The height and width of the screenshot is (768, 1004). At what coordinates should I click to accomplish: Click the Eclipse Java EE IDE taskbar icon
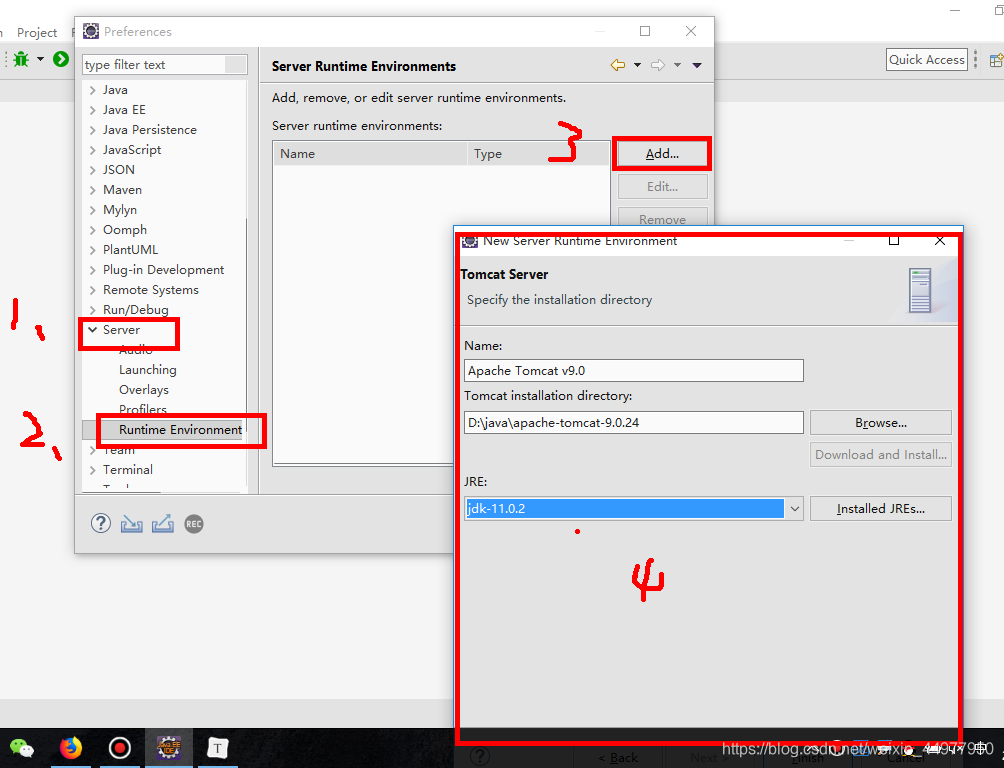[x=169, y=748]
